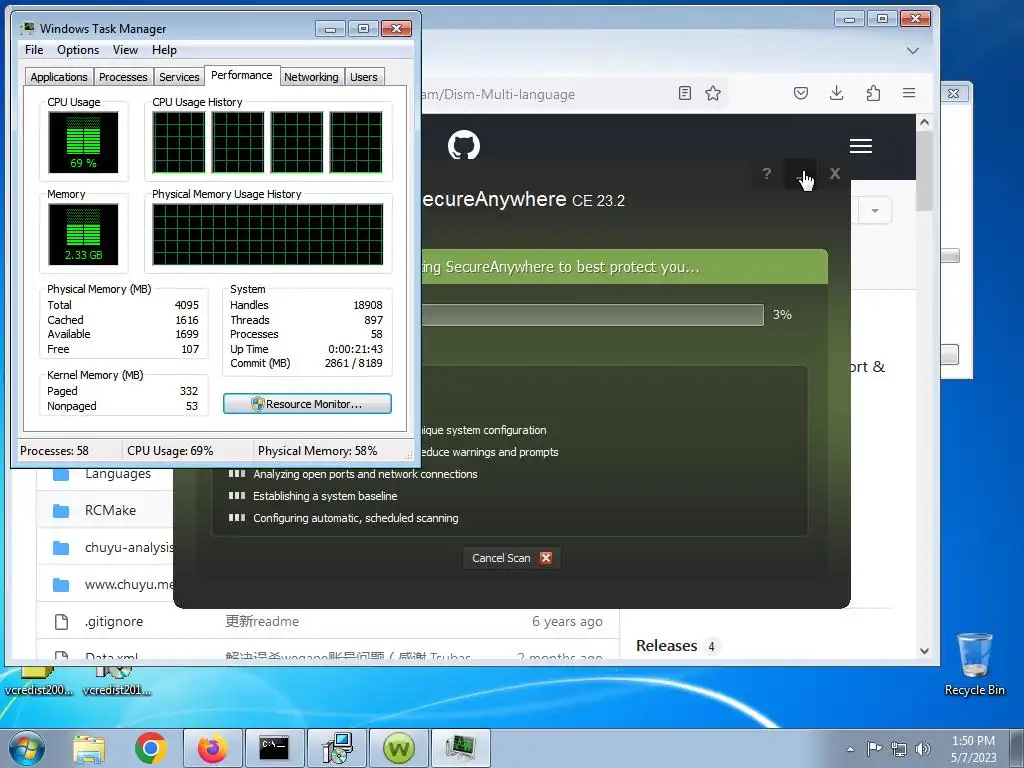Open installer taskbar icon
The width and height of the screenshot is (1024, 768).
[x=337, y=748]
